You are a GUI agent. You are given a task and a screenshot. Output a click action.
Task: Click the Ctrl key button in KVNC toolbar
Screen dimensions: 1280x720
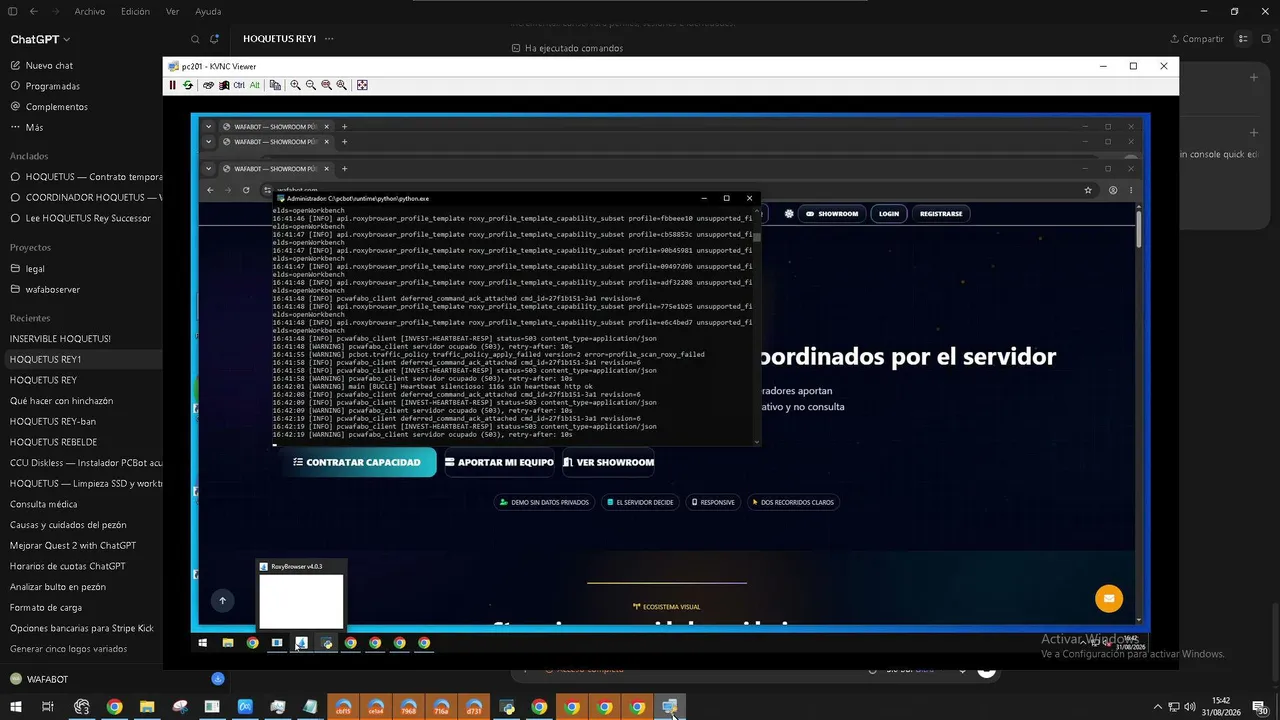coord(239,85)
